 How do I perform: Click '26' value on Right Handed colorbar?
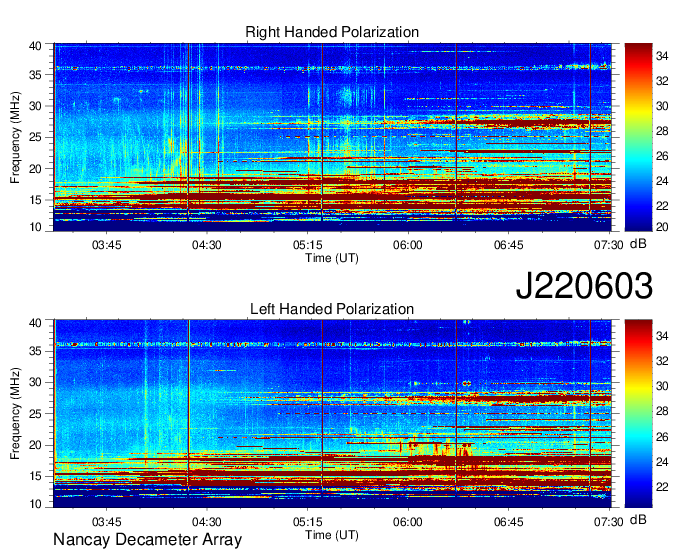pyautogui.click(x=662, y=156)
